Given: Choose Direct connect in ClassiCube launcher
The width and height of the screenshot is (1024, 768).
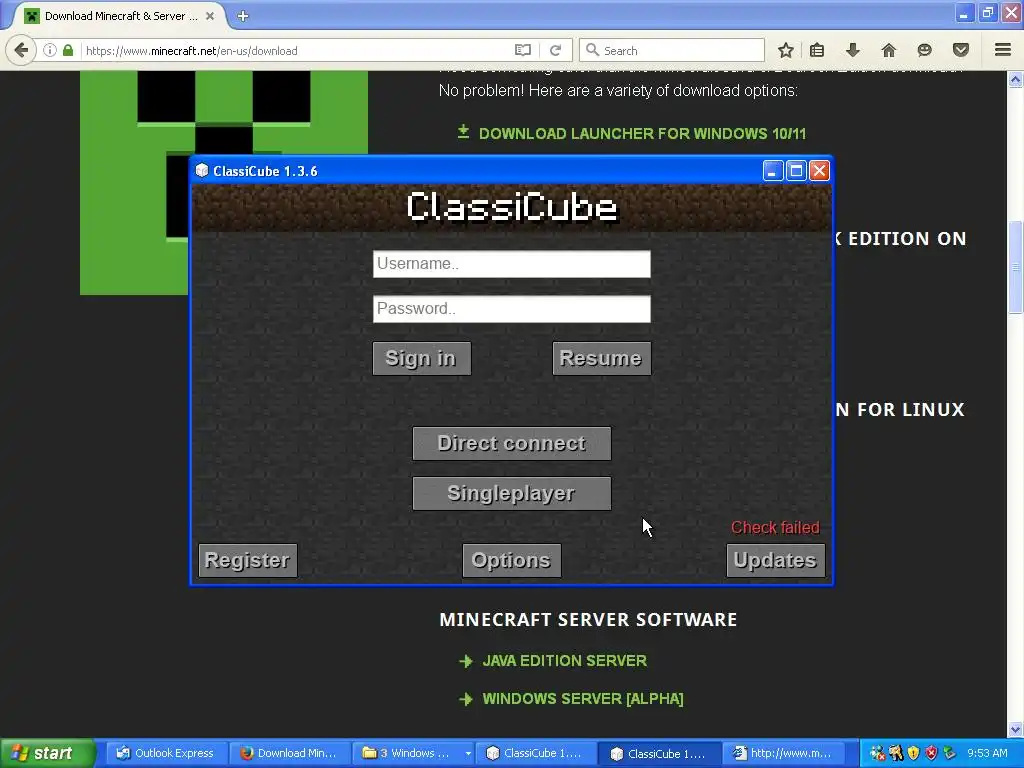Looking at the screenshot, I should [511, 443].
